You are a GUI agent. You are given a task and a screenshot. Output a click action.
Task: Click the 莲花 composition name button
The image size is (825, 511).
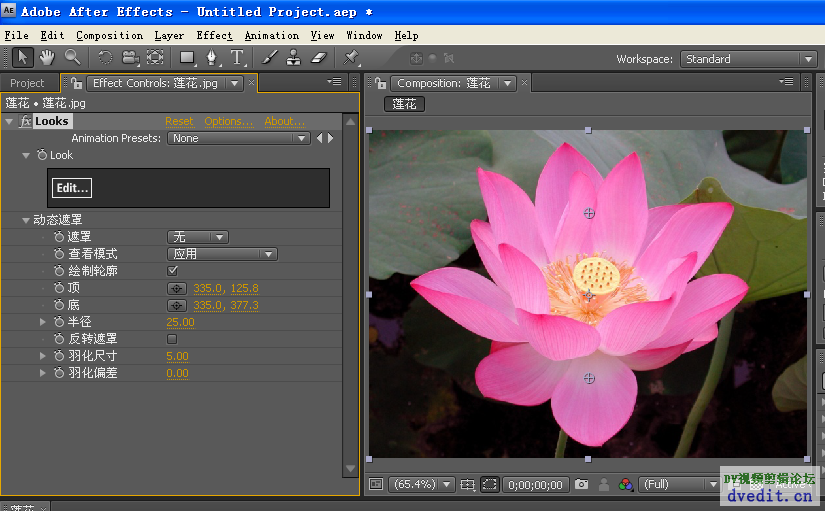[404, 104]
